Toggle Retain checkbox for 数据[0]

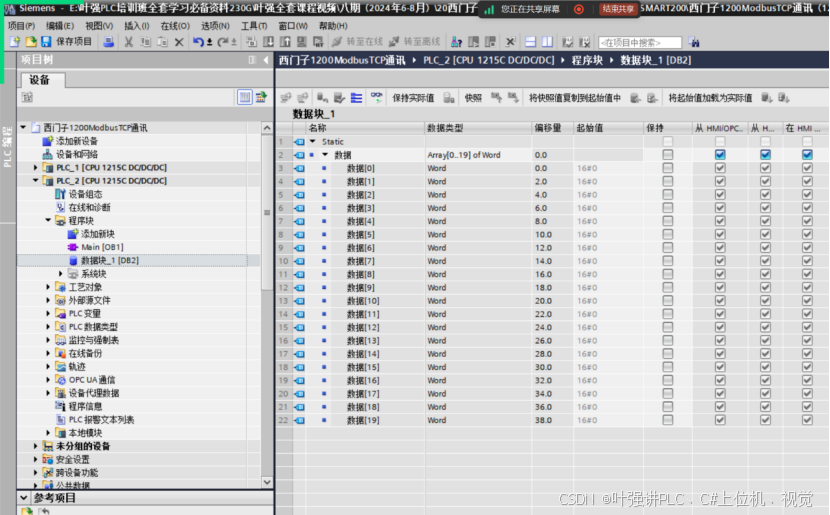(x=667, y=168)
